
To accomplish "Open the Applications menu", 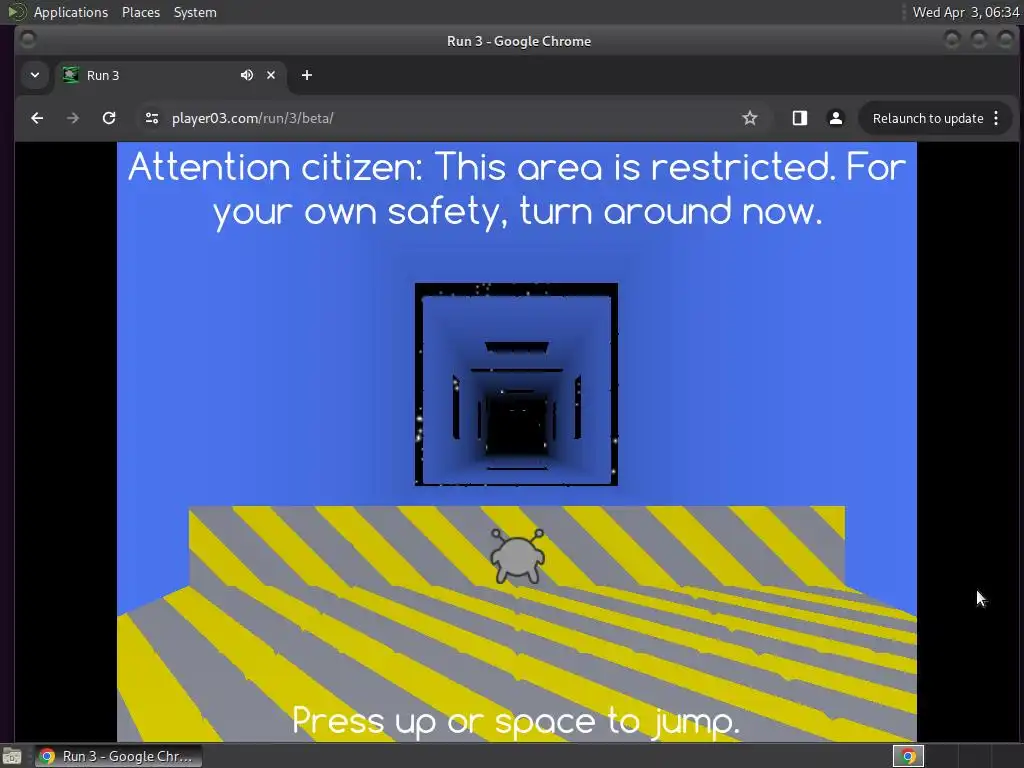I will [x=71, y=12].
